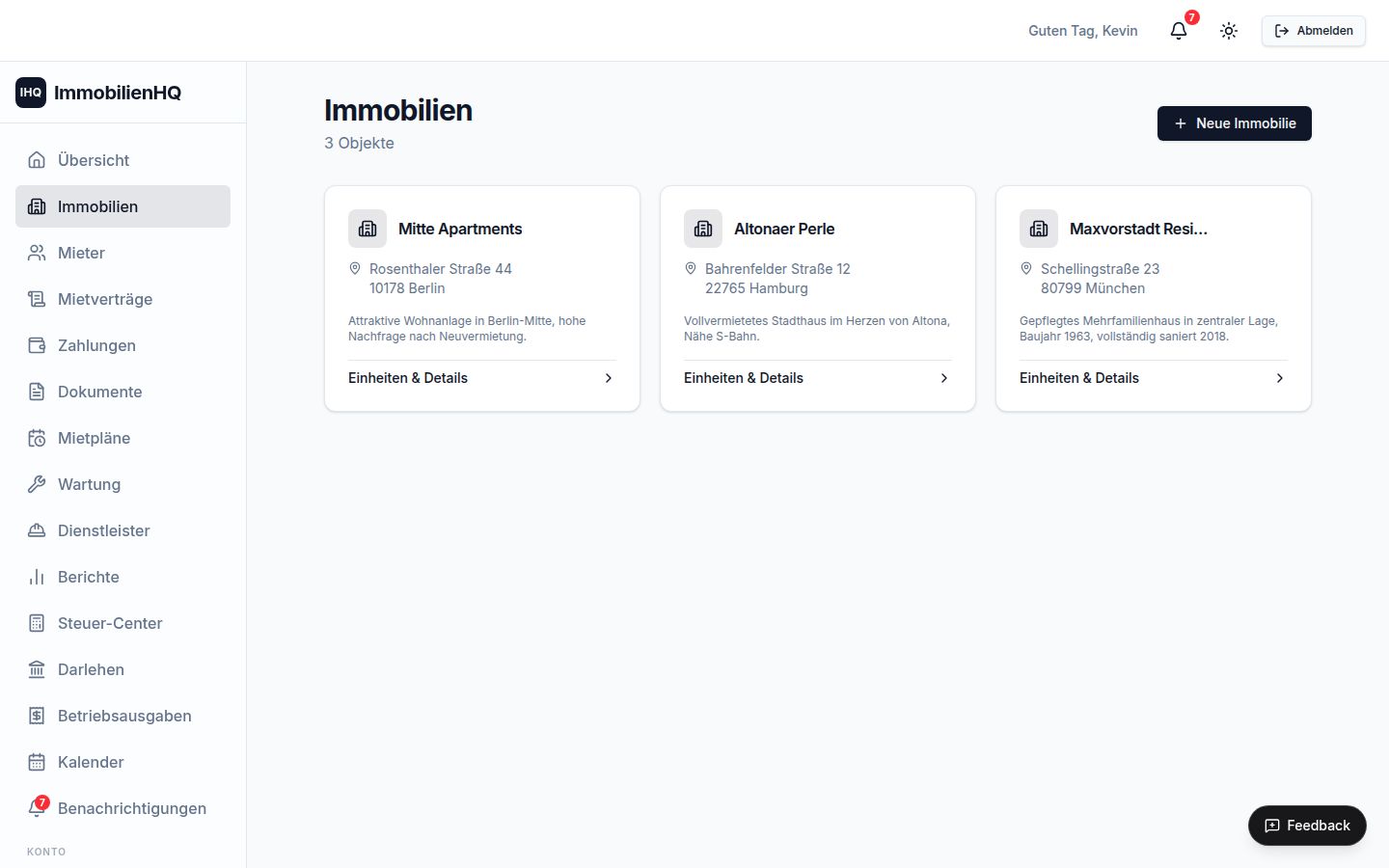The image size is (1389, 868).
Task: Expand Altonaer Perle details chevron
Action: [x=944, y=378]
